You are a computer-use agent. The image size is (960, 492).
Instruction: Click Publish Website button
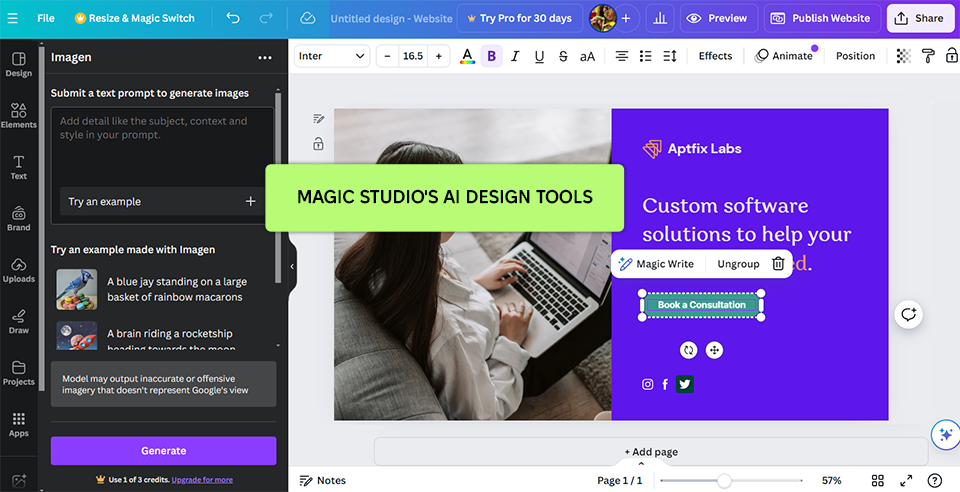click(822, 18)
